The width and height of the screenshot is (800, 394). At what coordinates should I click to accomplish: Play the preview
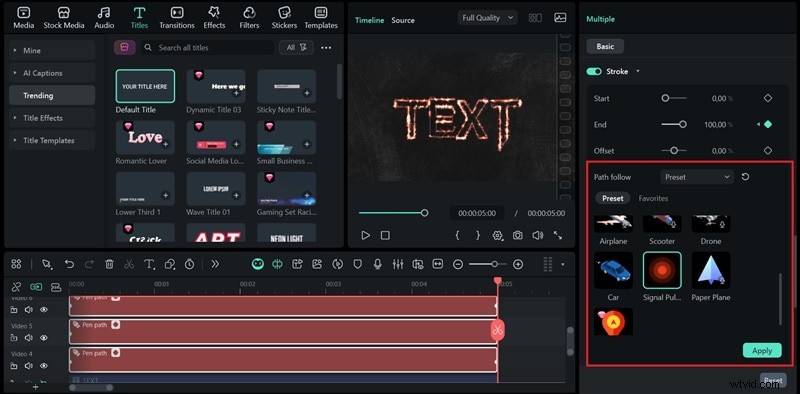365,235
